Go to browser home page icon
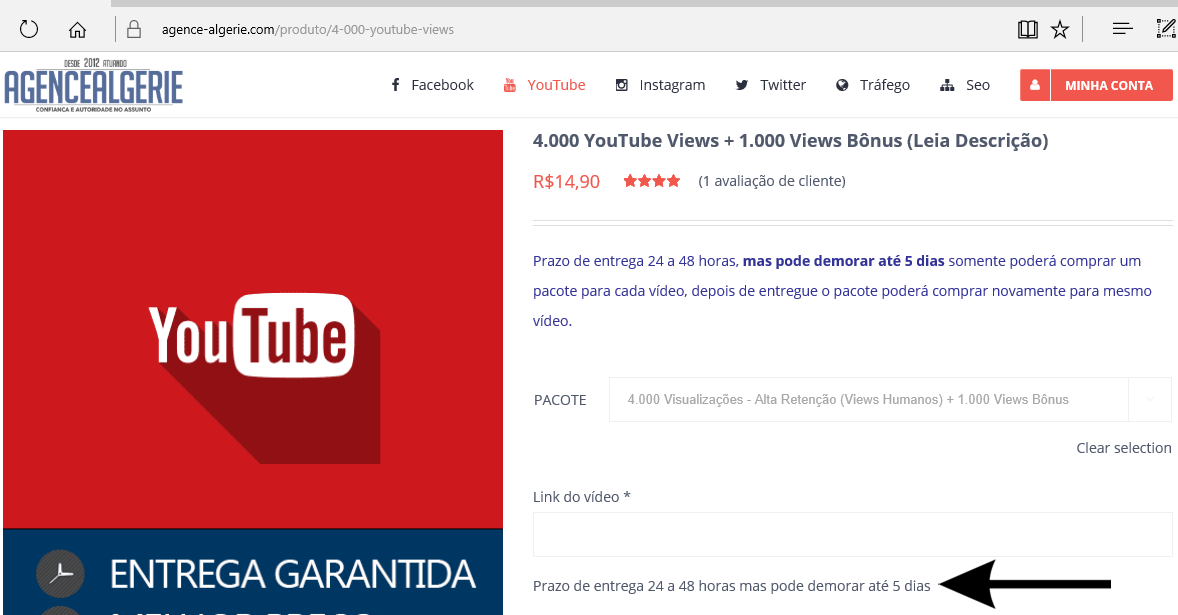1178x615 pixels. [x=77, y=30]
